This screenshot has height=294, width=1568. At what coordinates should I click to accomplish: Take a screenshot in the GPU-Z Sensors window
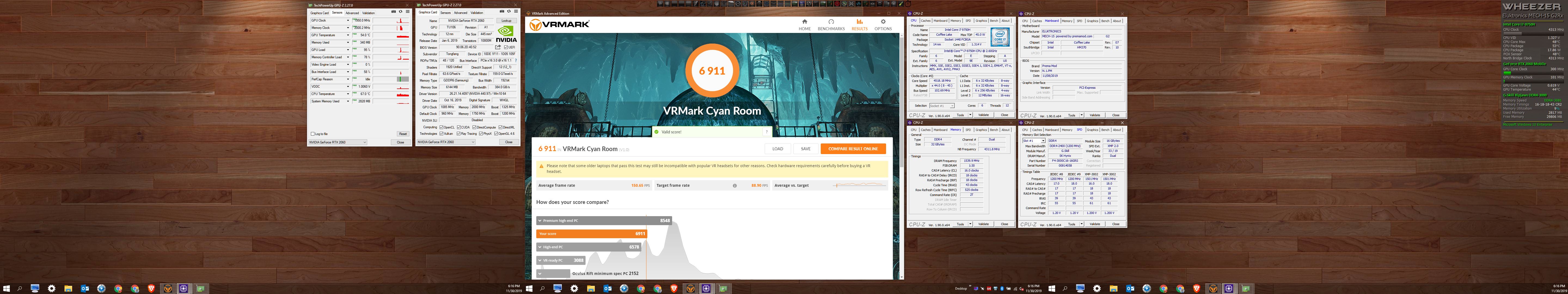point(394,11)
